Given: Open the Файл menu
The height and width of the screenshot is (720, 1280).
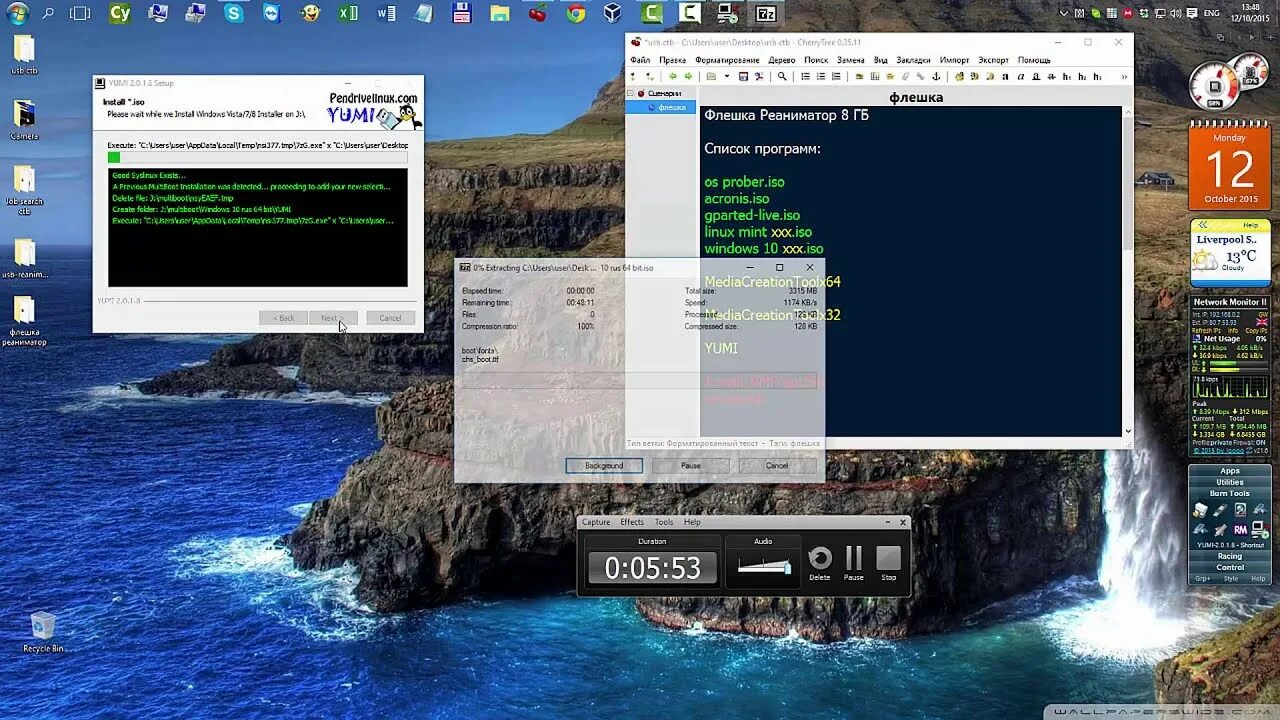Looking at the screenshot, I should [640, 60].
